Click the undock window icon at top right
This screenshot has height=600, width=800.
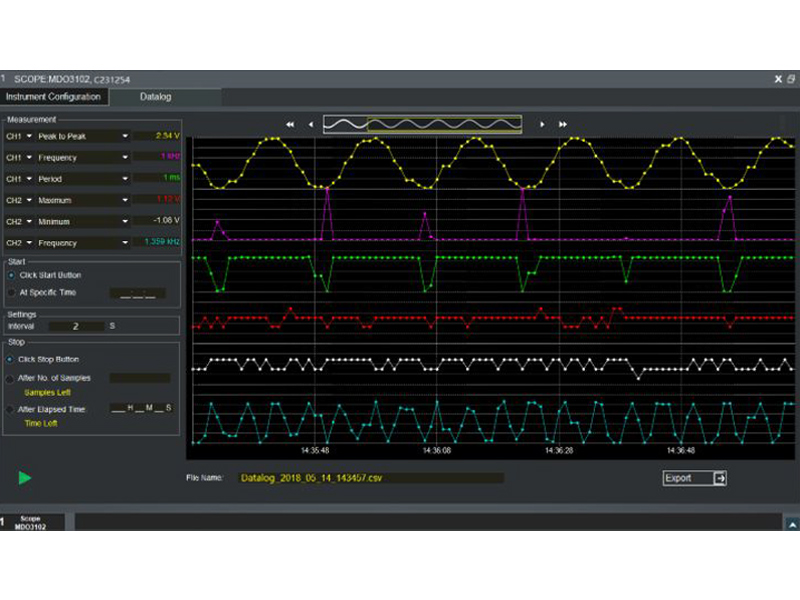pos(792,79)
